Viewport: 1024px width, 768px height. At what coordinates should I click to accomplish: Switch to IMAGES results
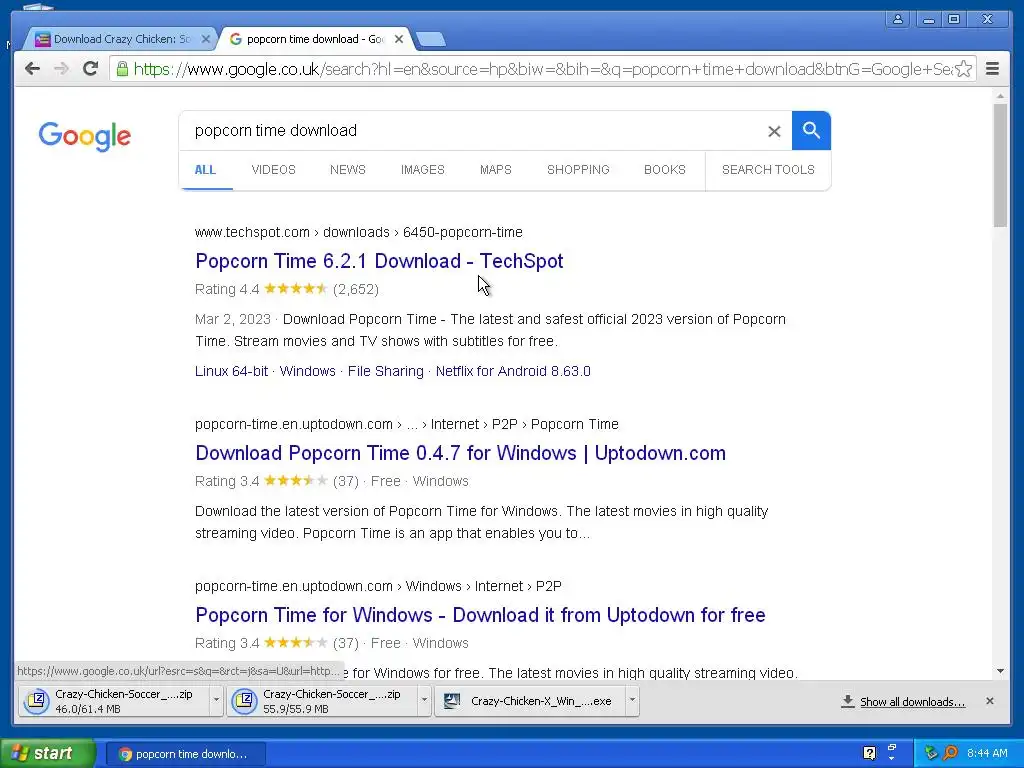423,170
